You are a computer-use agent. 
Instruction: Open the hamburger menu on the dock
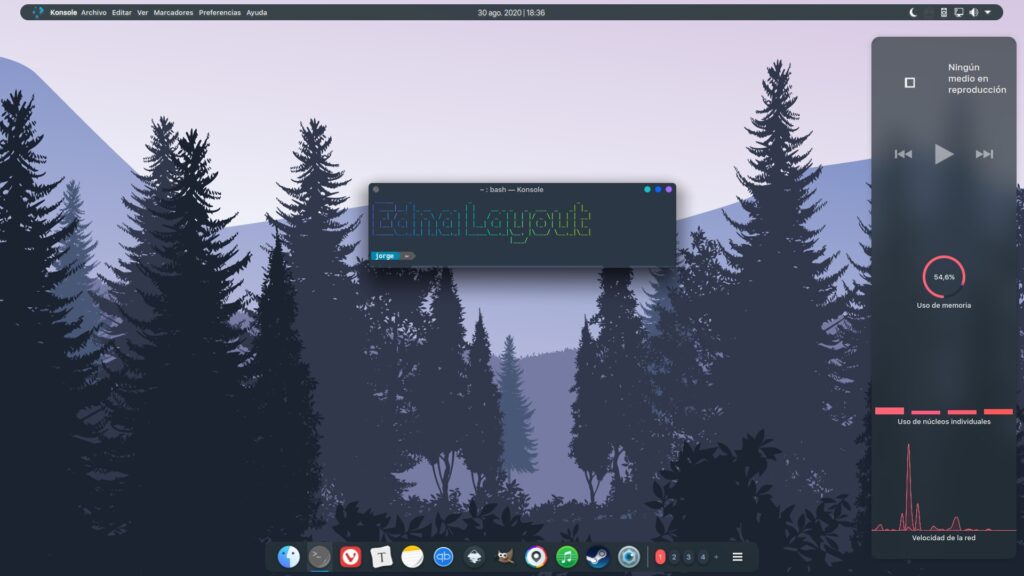[x=737, y=557]
